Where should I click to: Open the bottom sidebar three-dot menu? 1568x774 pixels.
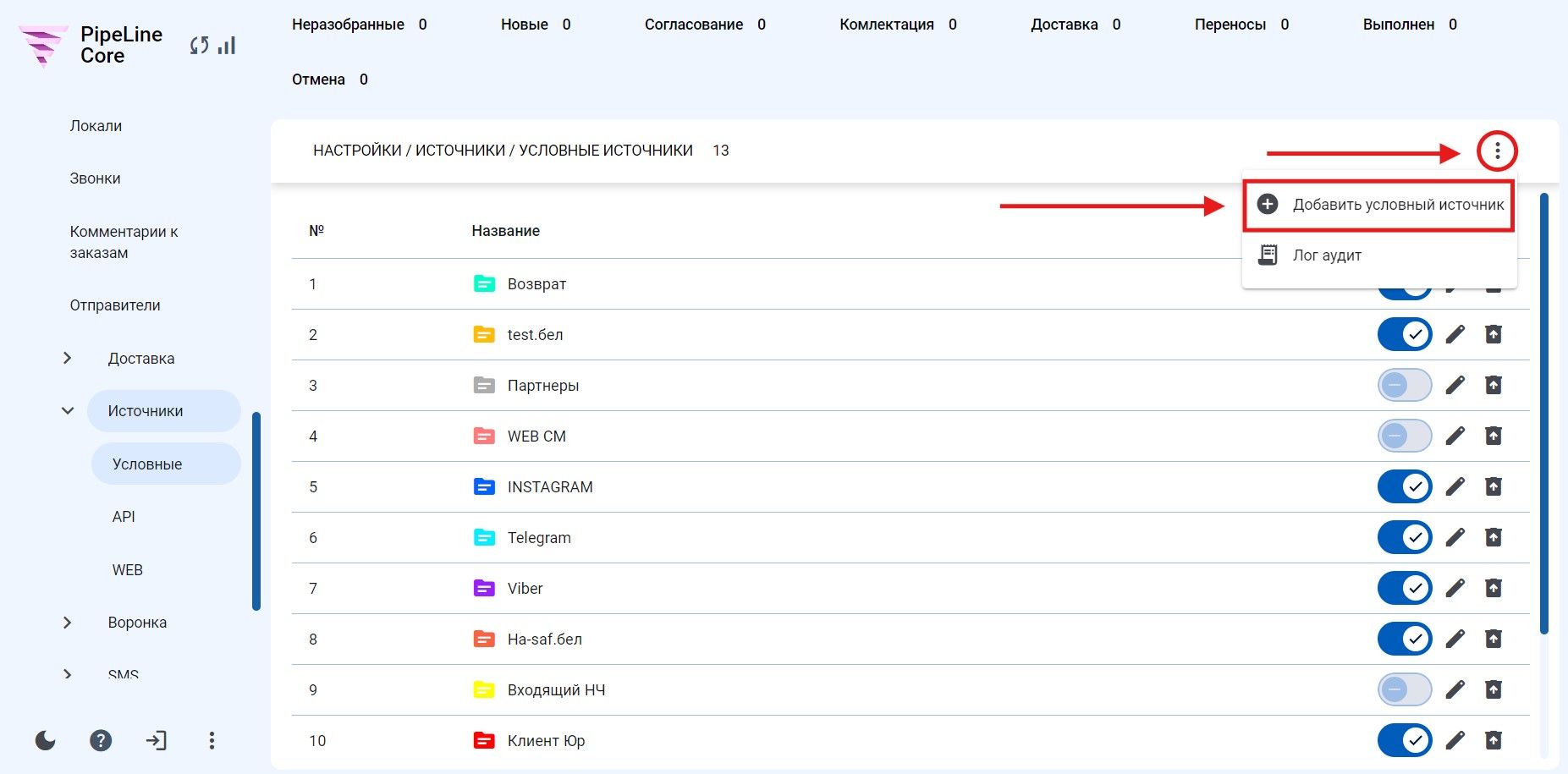(212, 741)
